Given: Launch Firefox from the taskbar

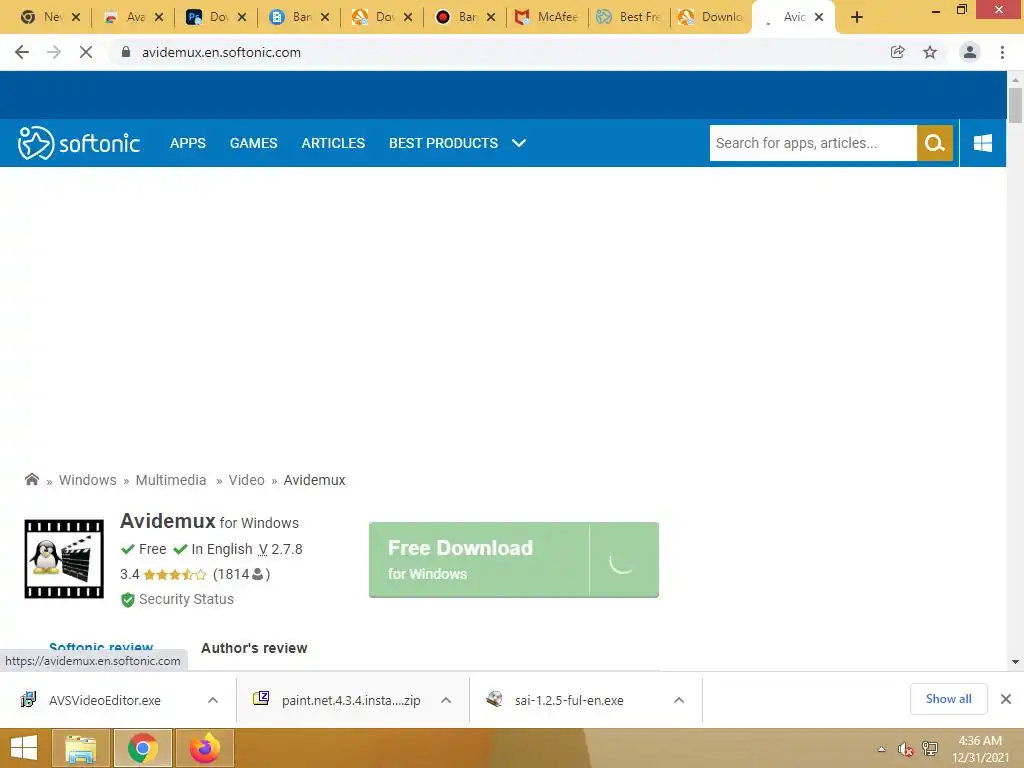Looking at the screenshot, I should [205, 748].
